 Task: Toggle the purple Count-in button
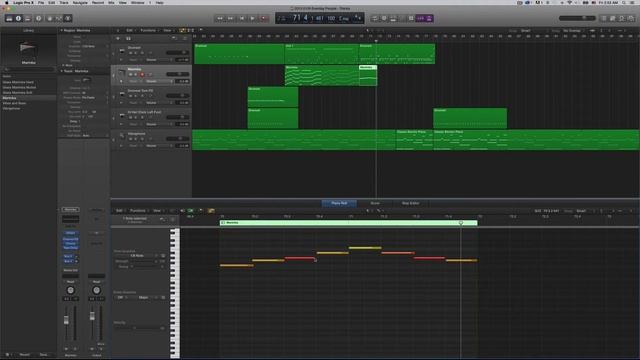420,18
